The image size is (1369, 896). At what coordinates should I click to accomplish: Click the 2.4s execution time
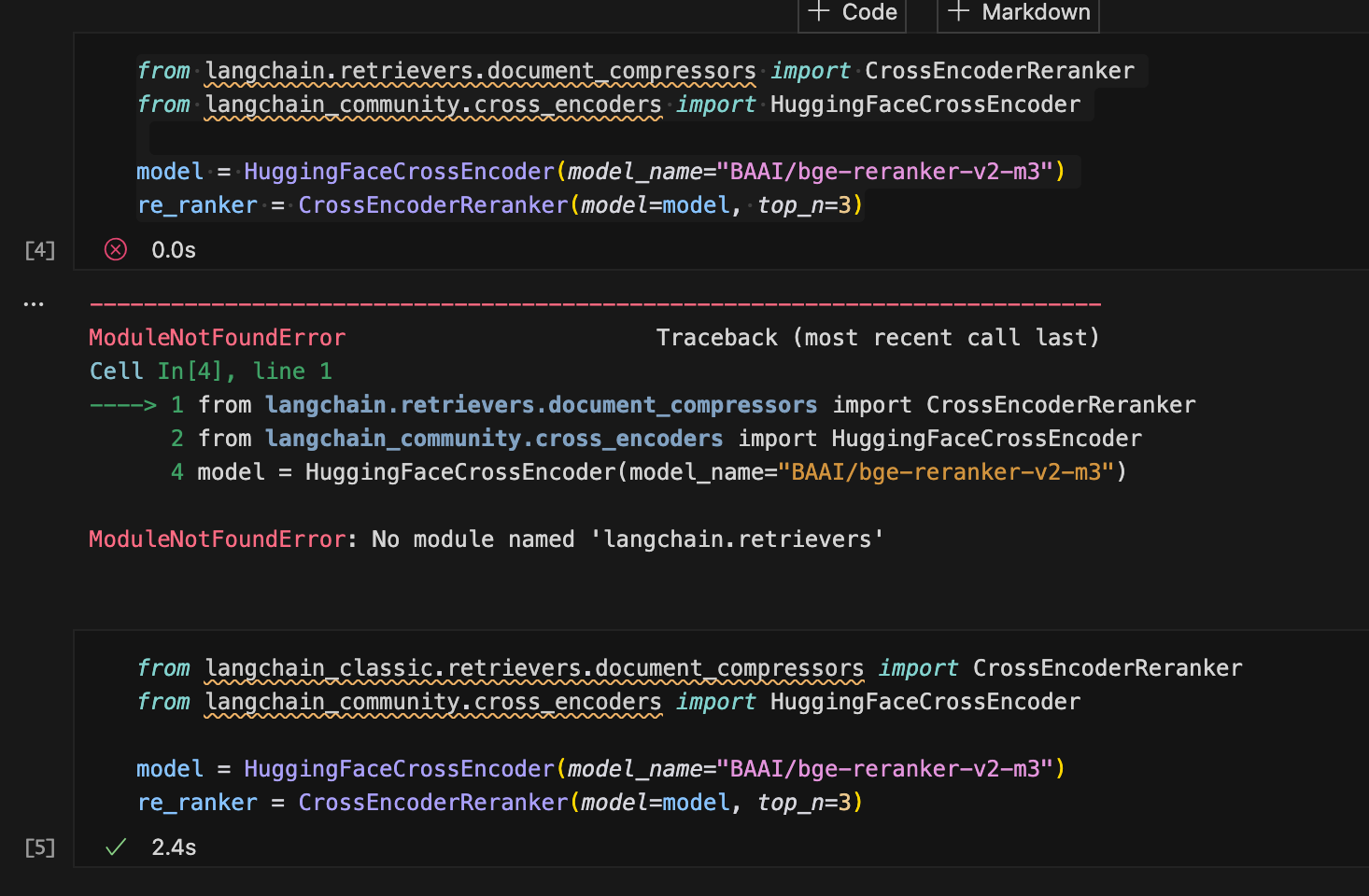coord(174,847)
